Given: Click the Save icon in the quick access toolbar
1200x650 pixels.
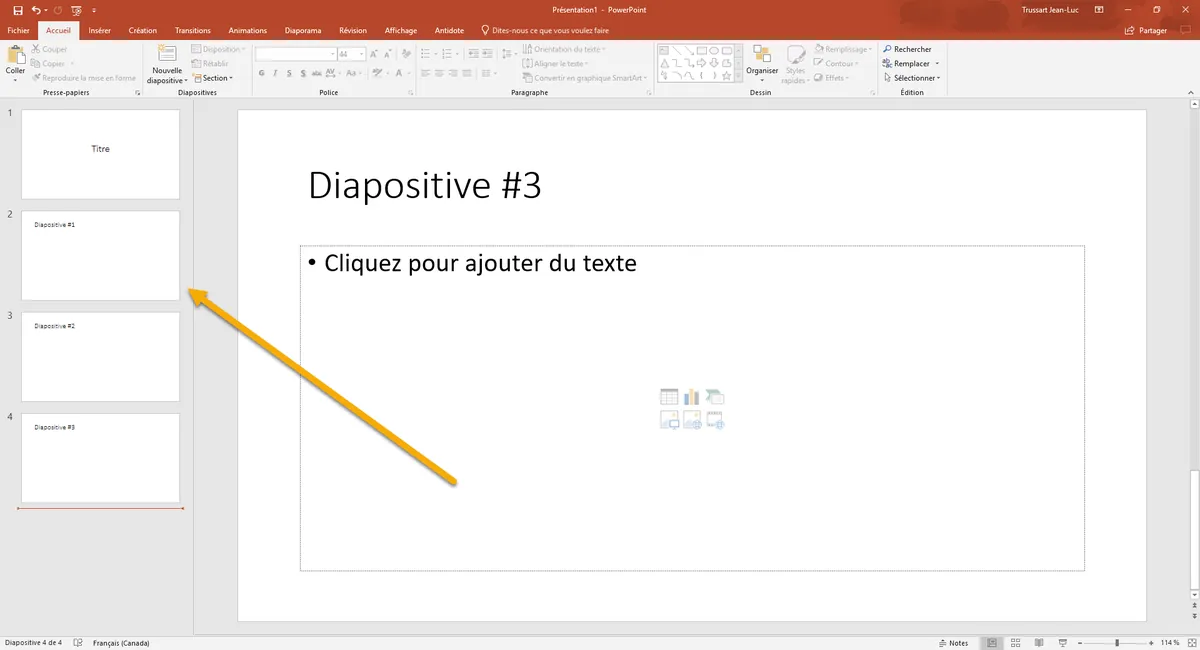Looking at the screenshot, I should pos(18,10).
